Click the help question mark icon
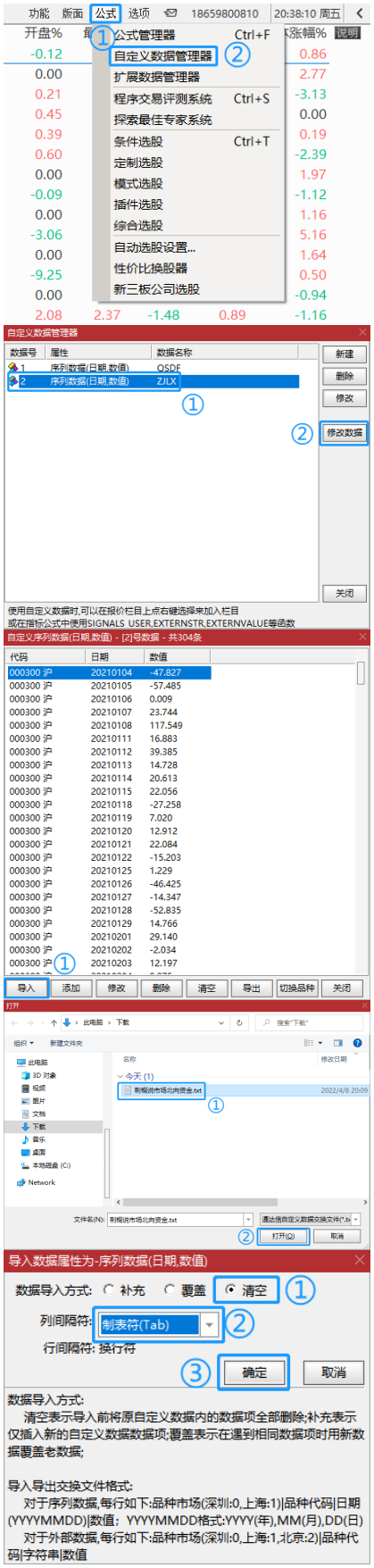Viewport: 374px width, 1568px height. click(x=357, y=1042)
